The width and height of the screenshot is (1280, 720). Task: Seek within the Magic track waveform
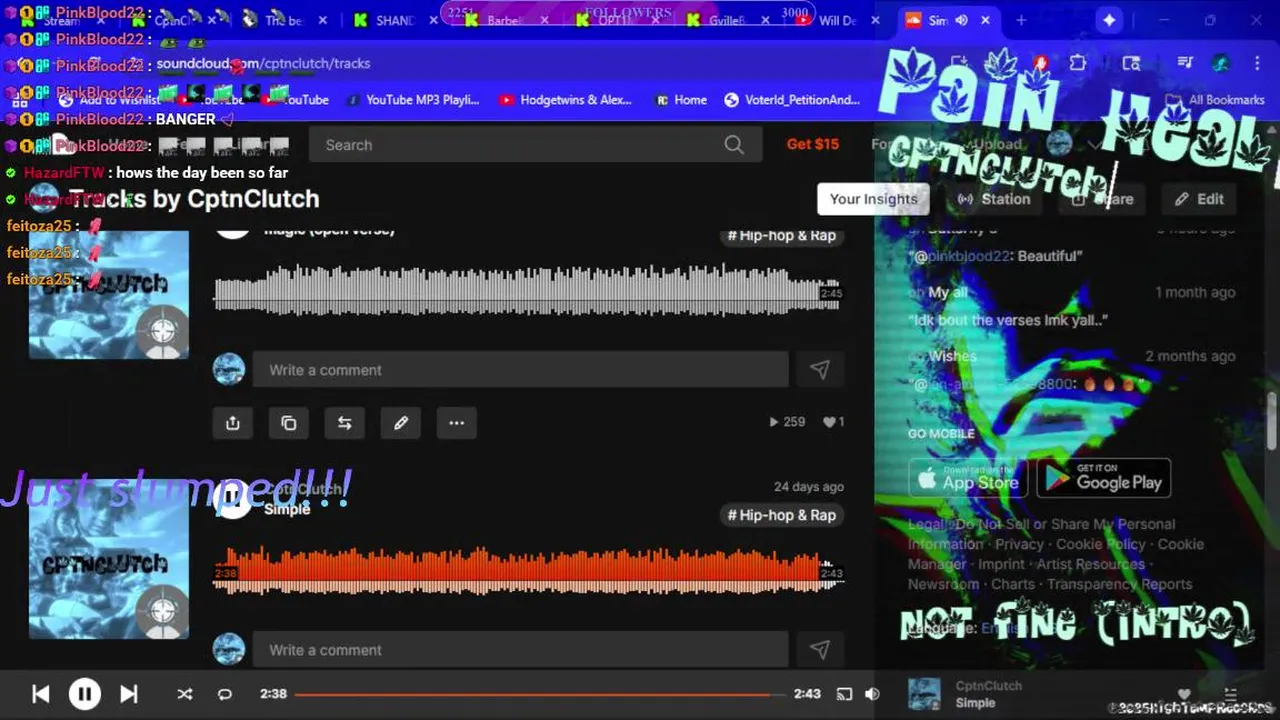click(x=528, y=290)
